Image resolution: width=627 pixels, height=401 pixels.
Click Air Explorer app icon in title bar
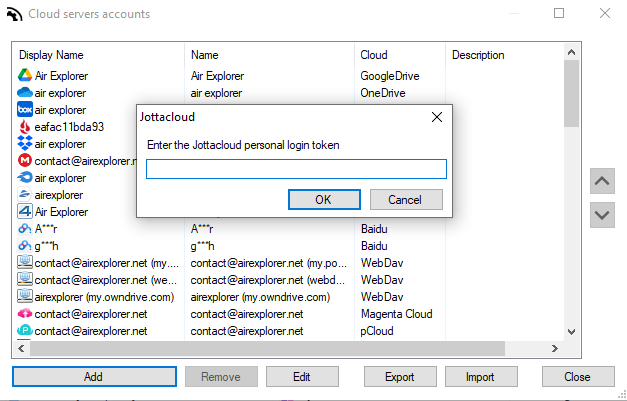tap(14, 14)
